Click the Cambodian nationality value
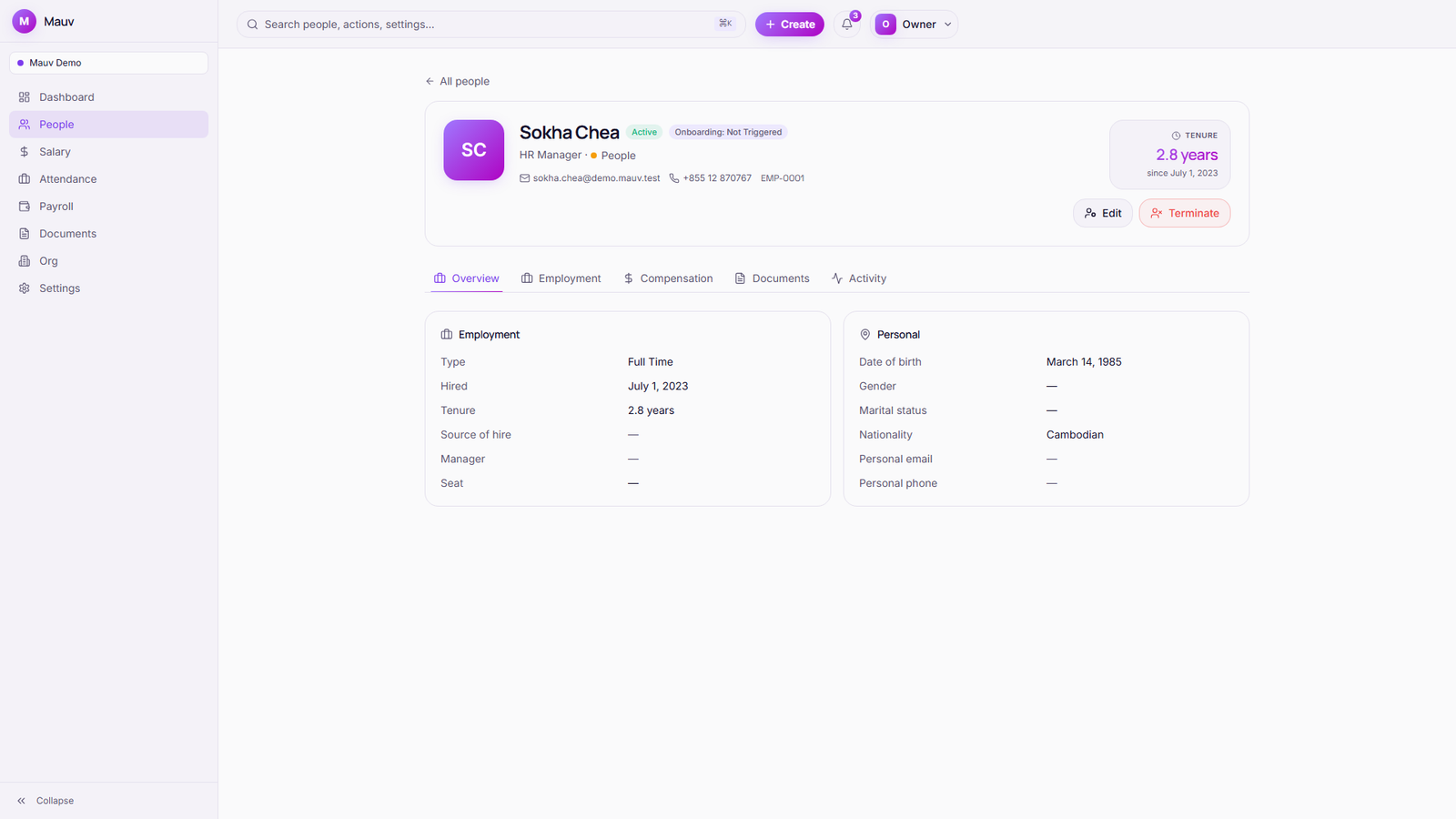The image size is (1456, 819). tap(1075, 435)
